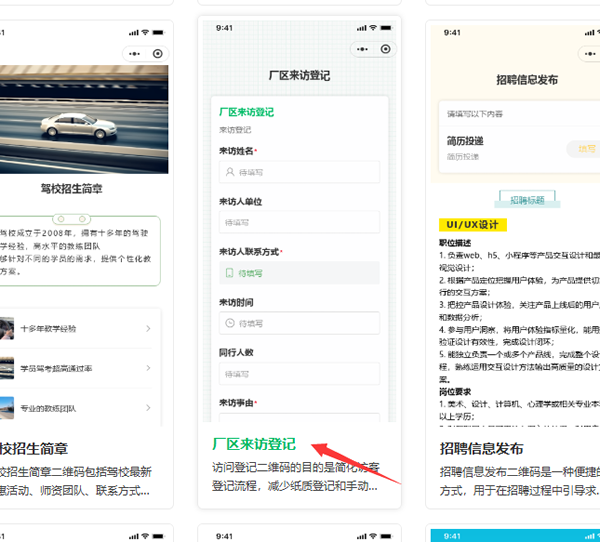Viewport: 600px width, 542px height.
Task: Click the car on highway banner image
Action: (83, 119)
